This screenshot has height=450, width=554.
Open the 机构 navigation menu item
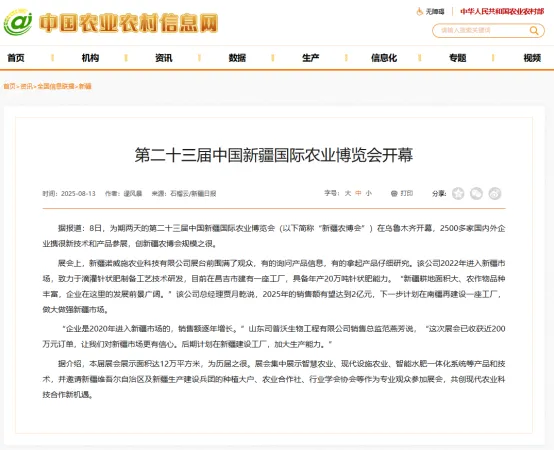click(x=90, y=58)
